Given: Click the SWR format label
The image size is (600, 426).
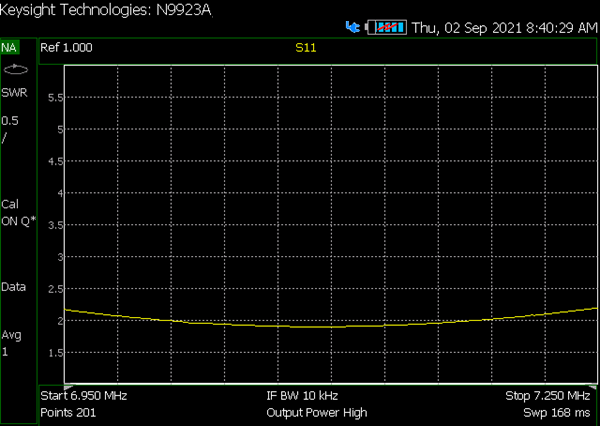Looking at the screenshot, I should click(15, 93).
